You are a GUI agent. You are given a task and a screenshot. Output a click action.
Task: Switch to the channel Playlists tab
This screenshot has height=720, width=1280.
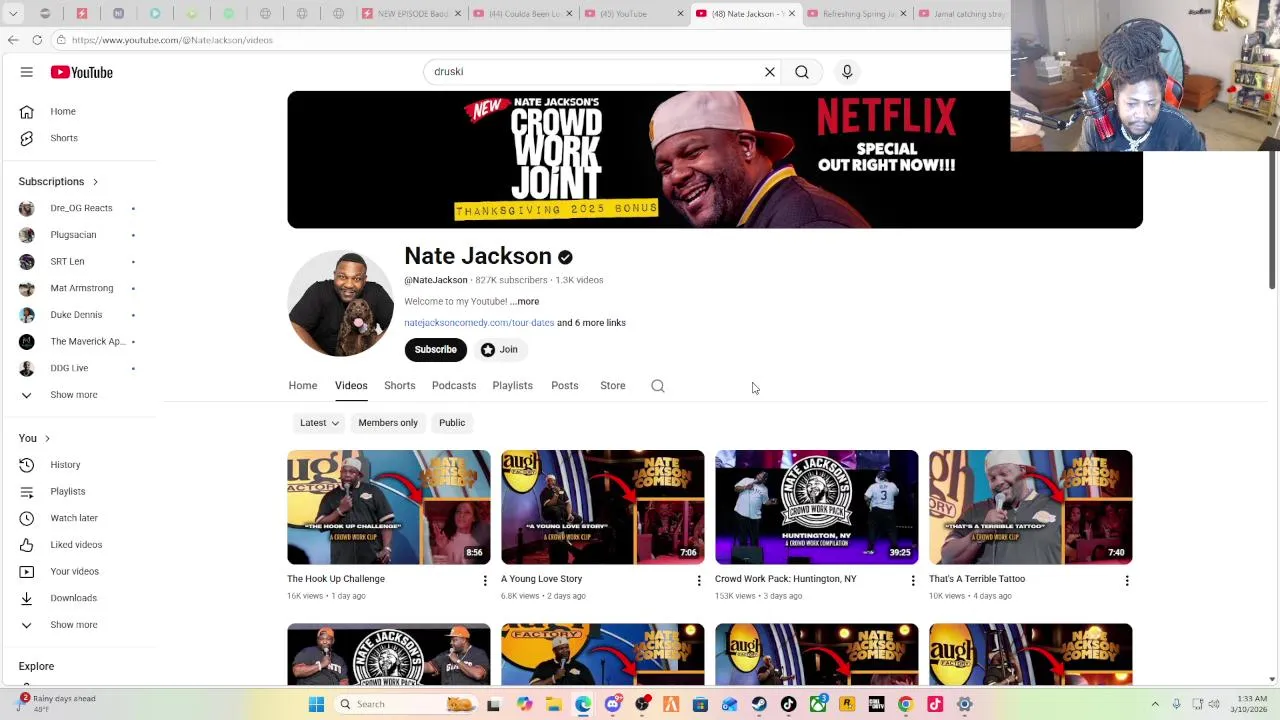pyautogui.click(x=512, y=386)
